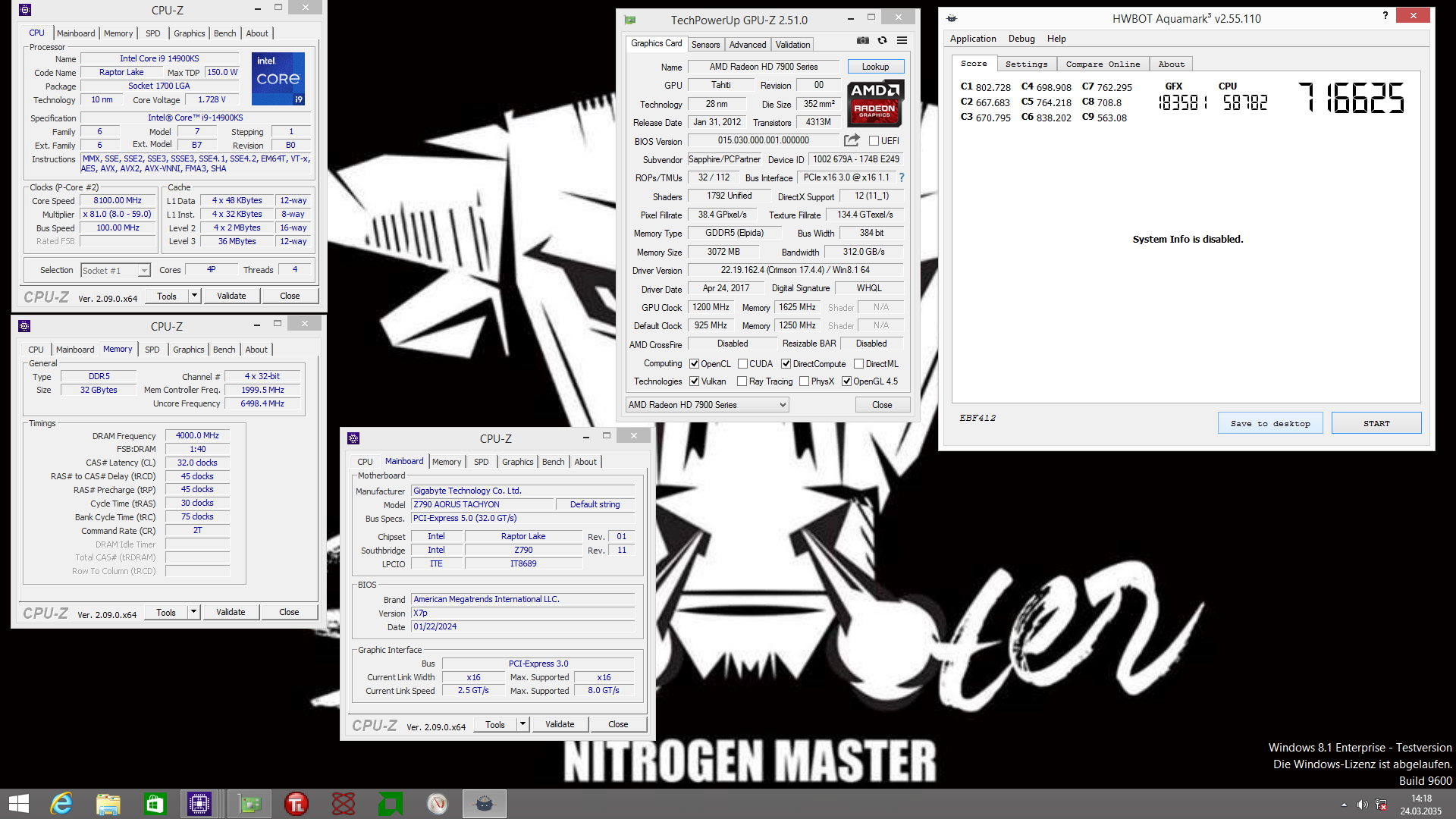Open Graphics tab in Mainboard window

coord(517,462)
